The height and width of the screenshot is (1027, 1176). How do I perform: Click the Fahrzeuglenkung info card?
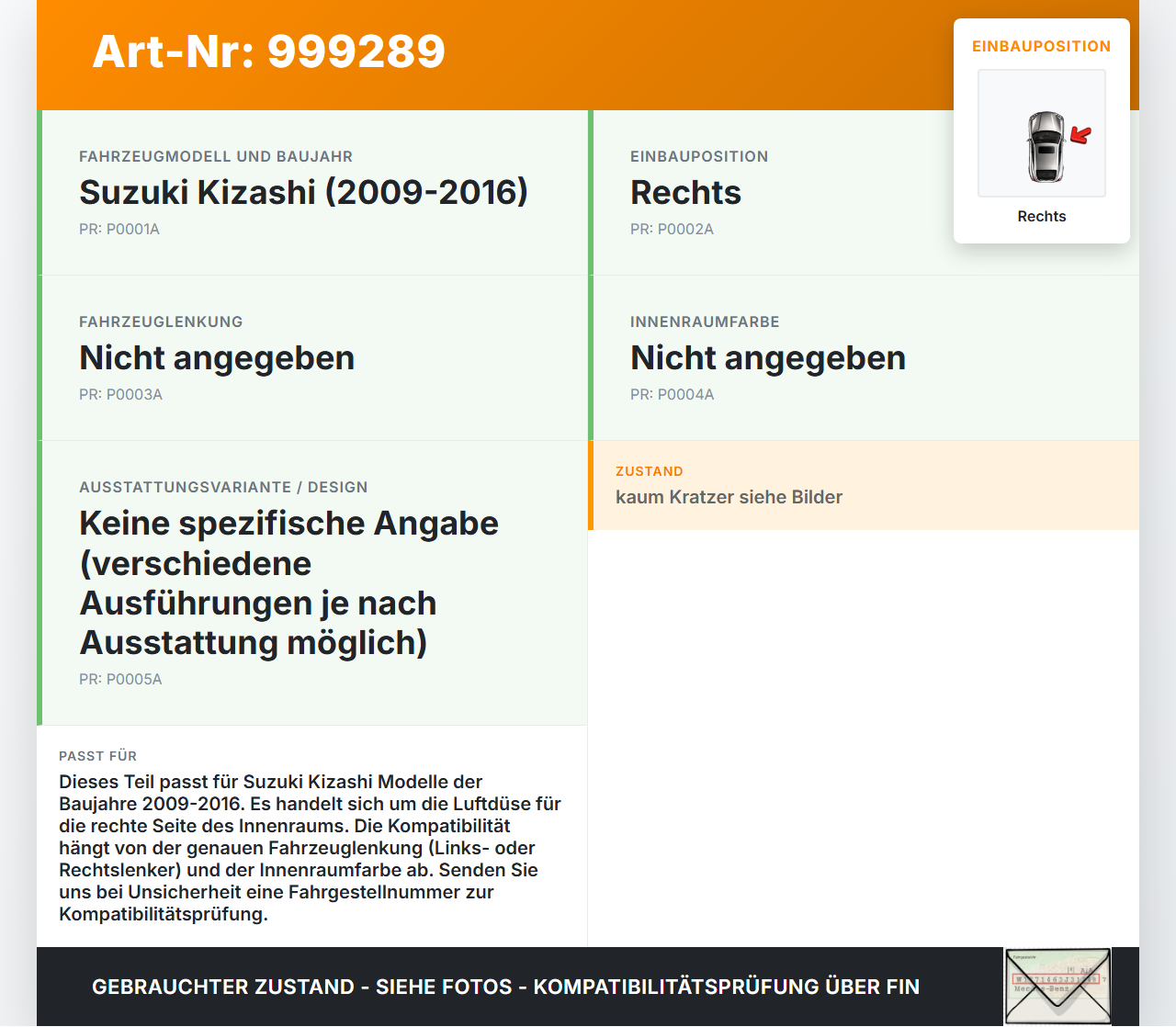coord(312,357)
